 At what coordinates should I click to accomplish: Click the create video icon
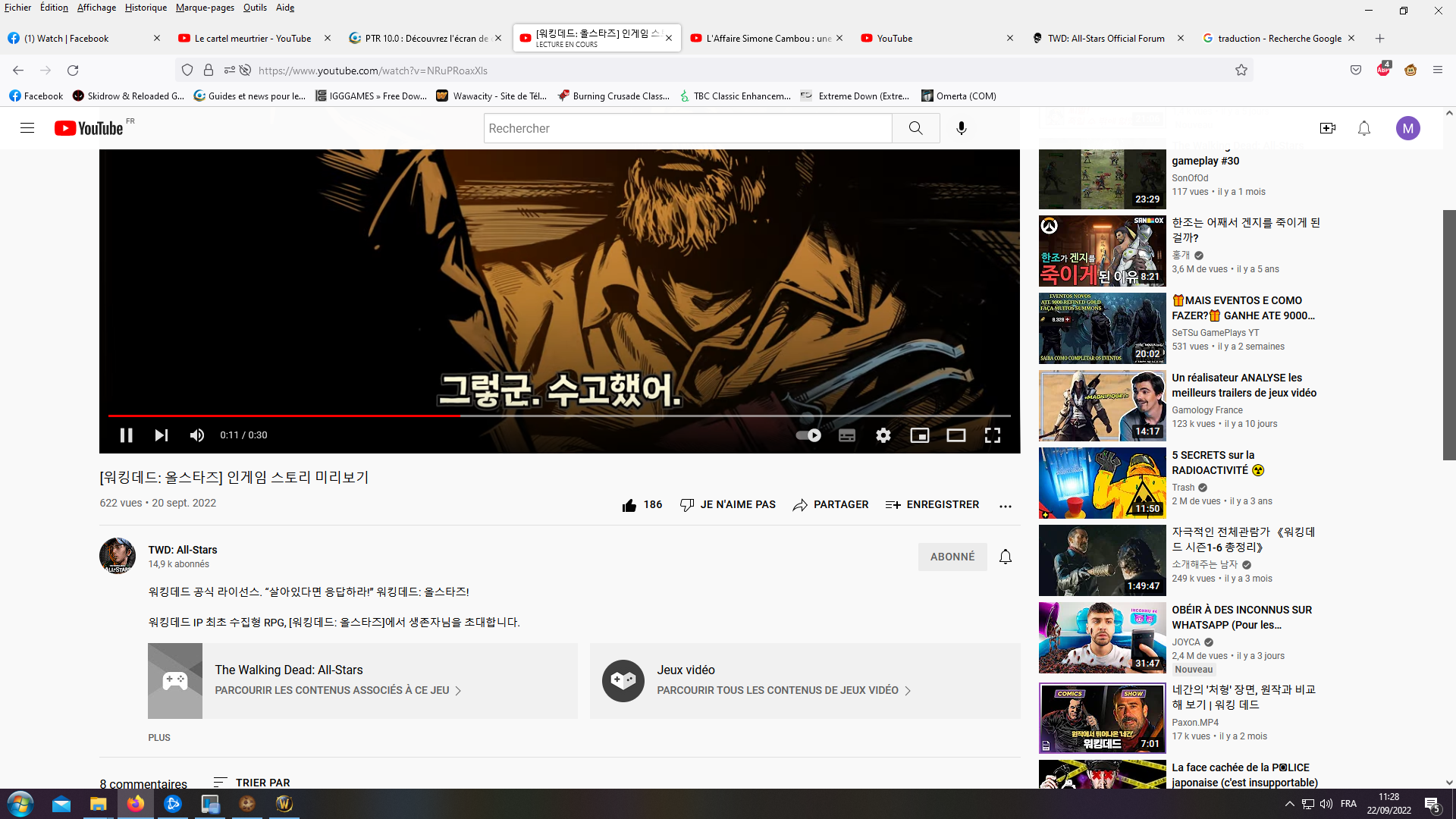coord(1328,128)
